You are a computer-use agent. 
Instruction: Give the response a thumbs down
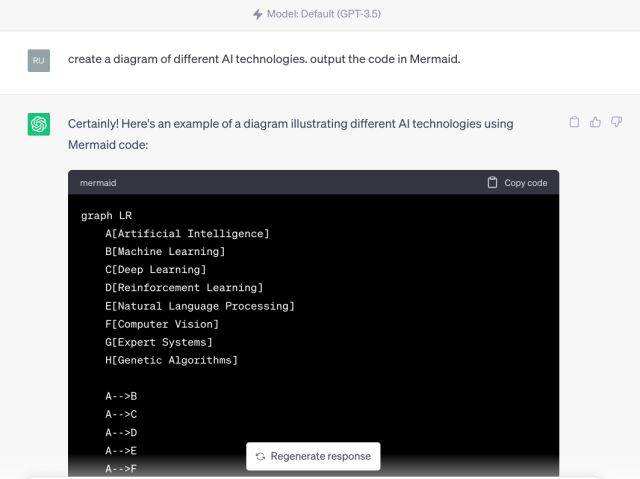coord(616,122)
